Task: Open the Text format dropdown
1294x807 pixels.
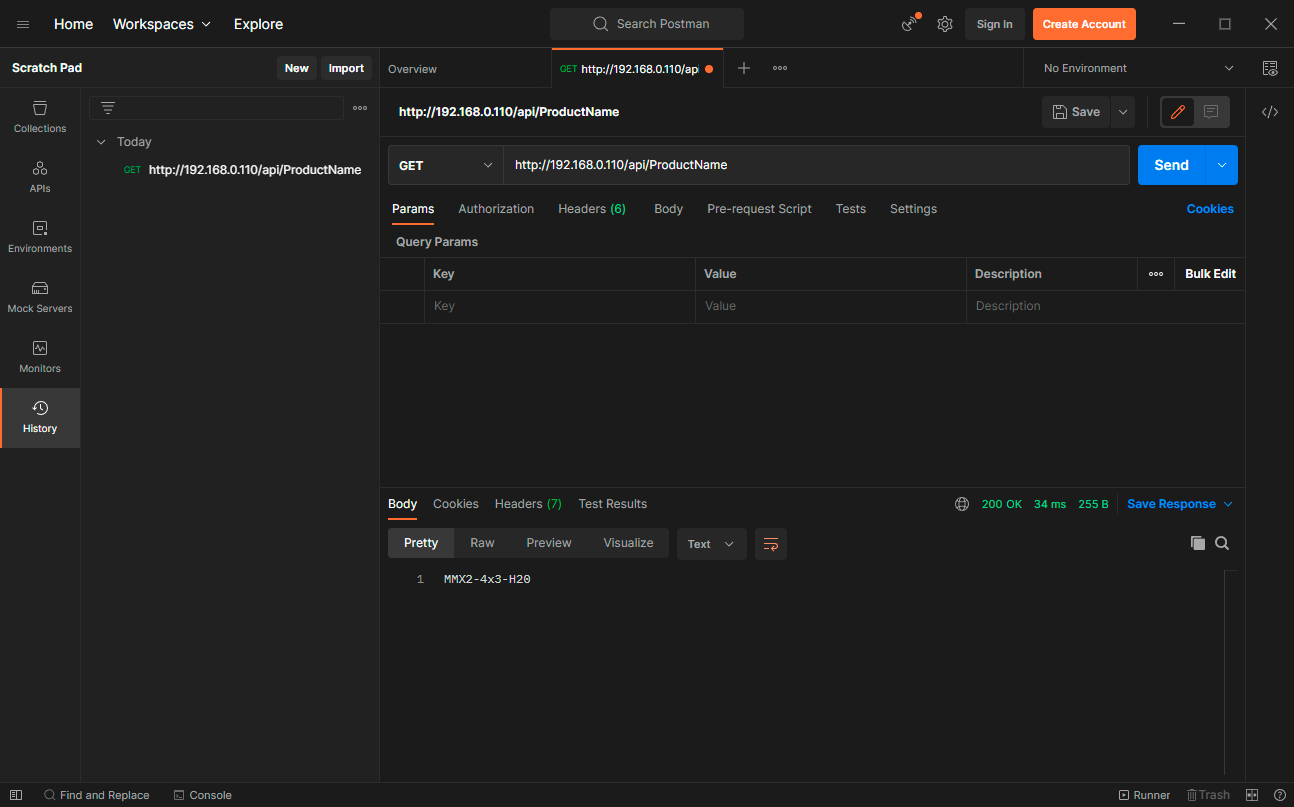Action: click(x=711, y=544)
